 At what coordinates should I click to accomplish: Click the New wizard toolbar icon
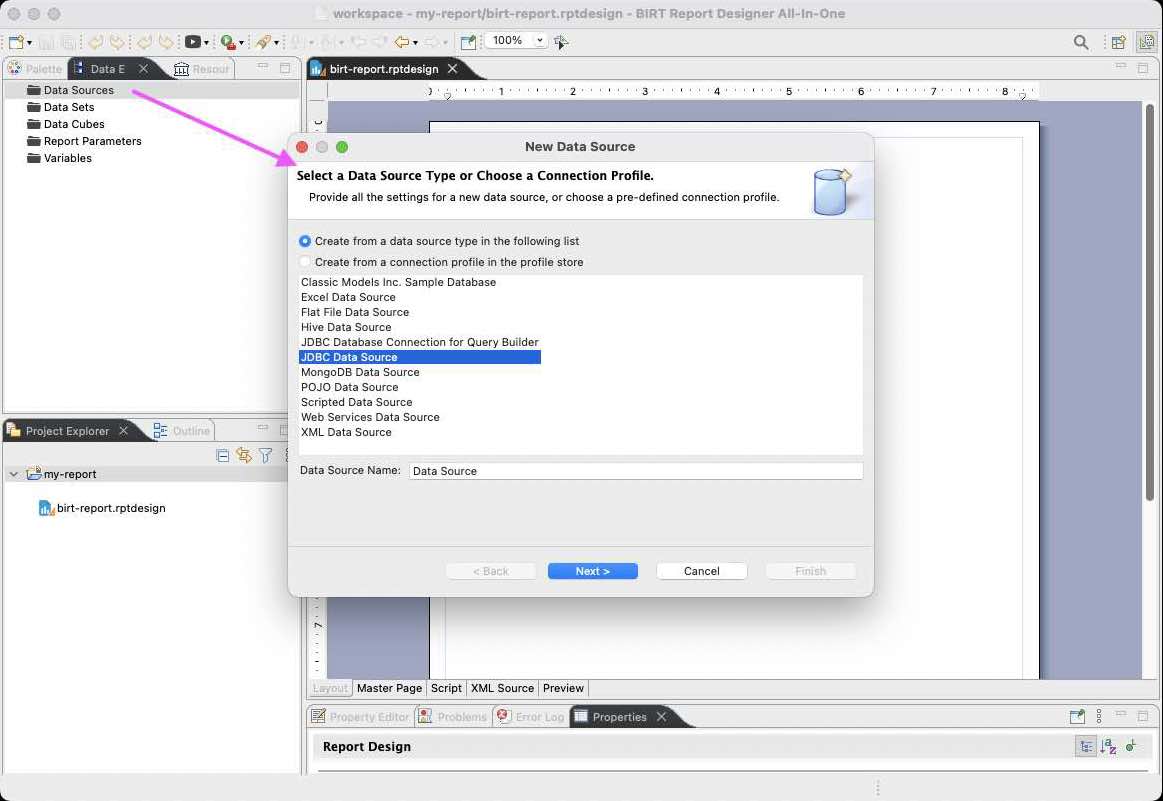[16, 42]
